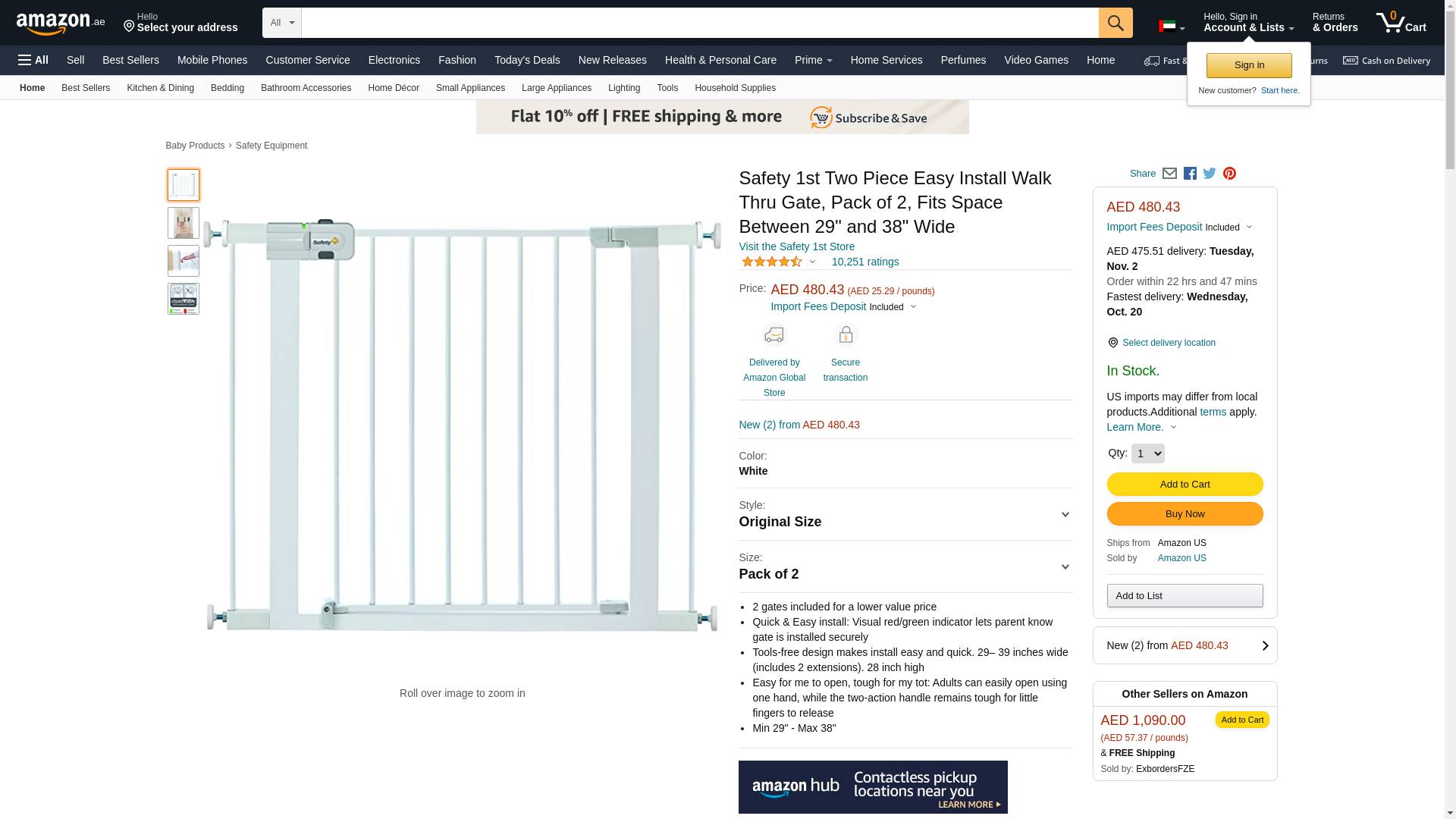Open the shopping cart icon
Viewport: 1456px width, 819px height.
pos(1401,23)
